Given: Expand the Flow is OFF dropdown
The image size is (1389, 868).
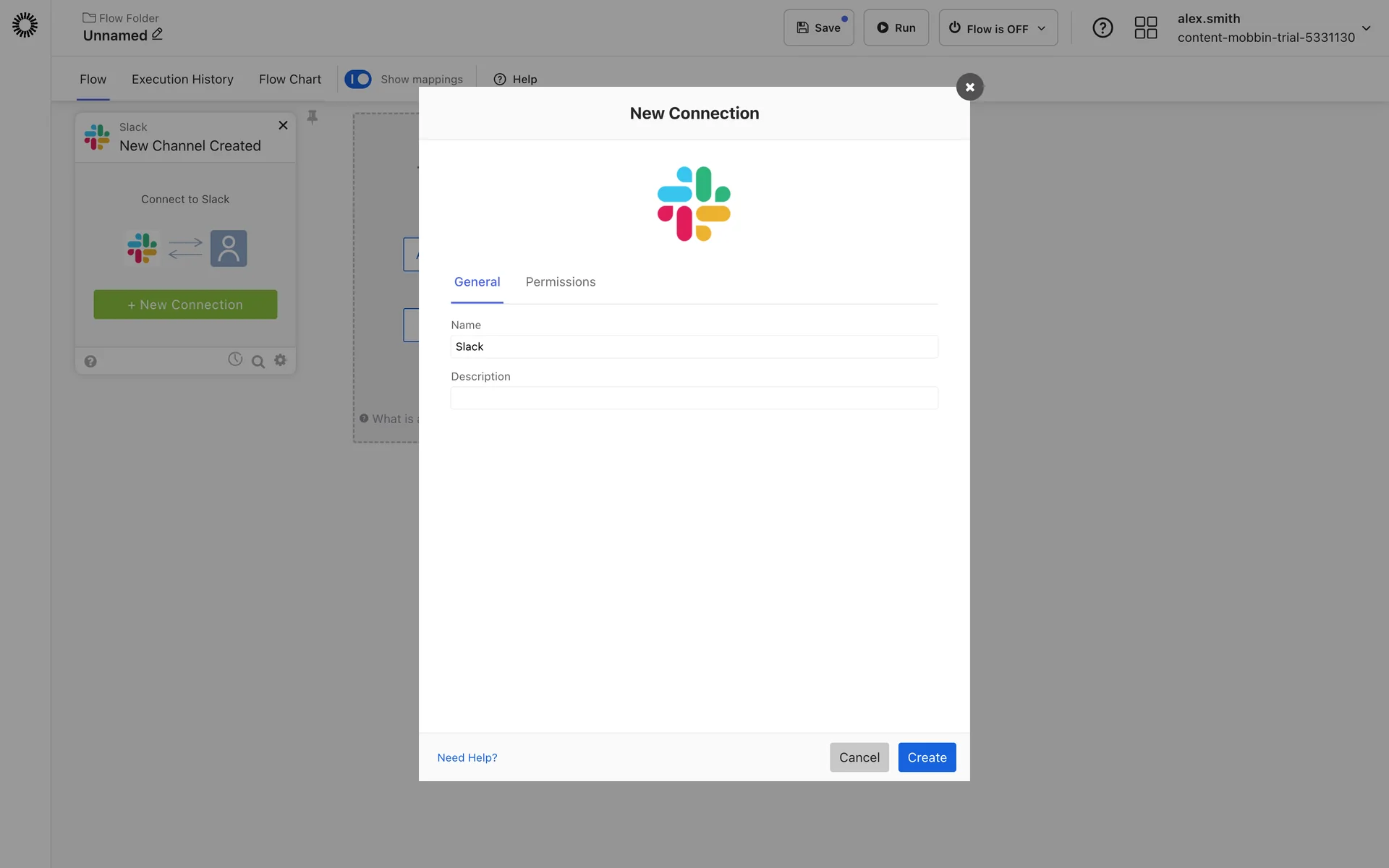Looking at the screenshot, I should click(x=998, y=28).
